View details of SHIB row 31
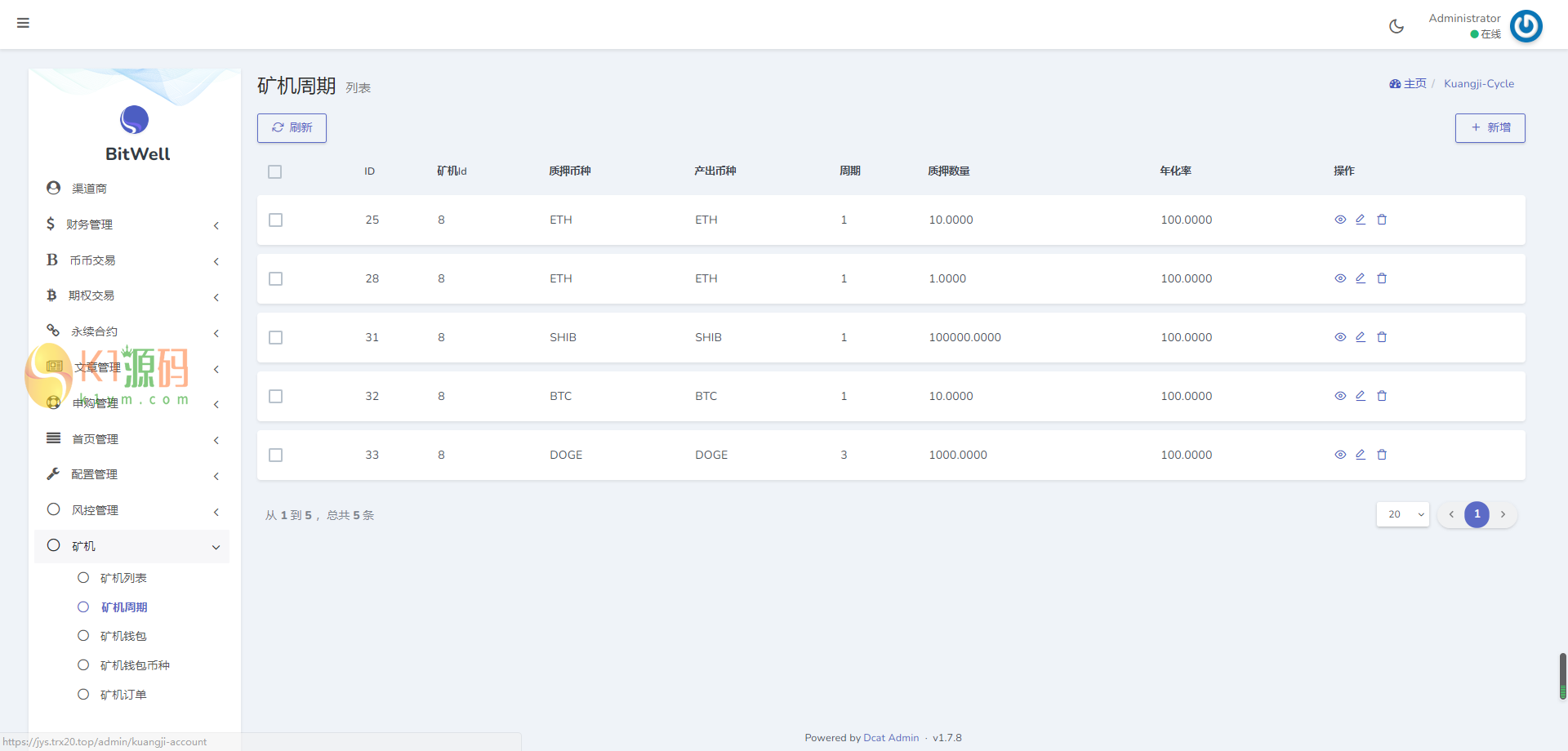 [1340, 337]
